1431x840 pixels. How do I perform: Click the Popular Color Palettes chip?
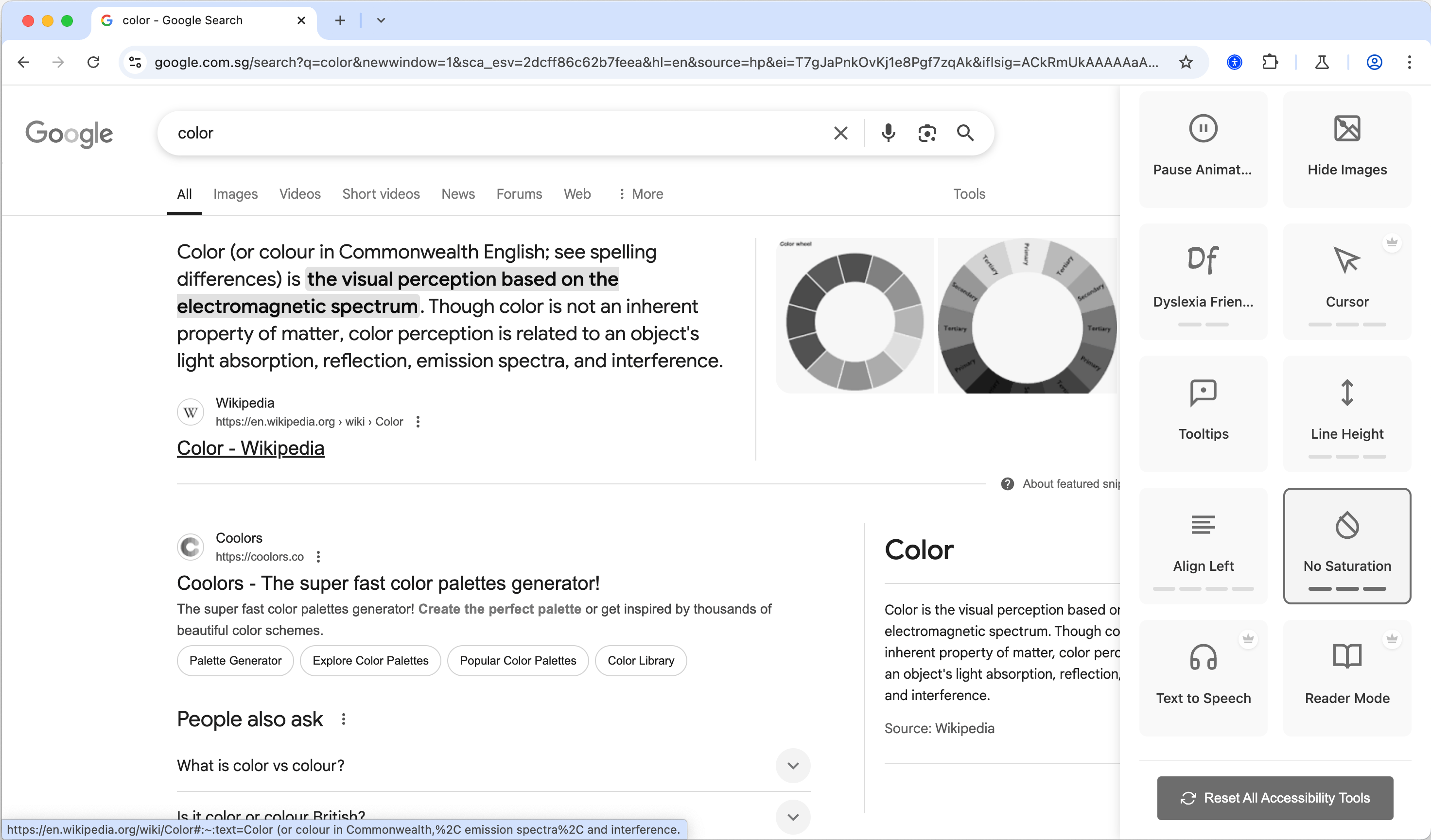click(518, 661)
